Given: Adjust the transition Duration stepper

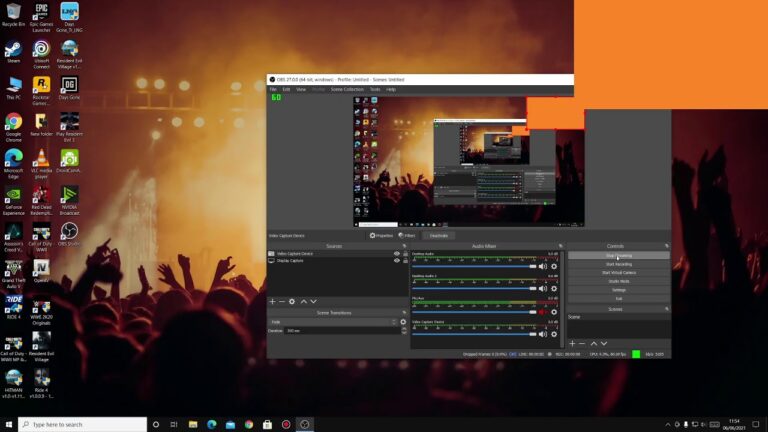Looking at the screenshot, I should click(404, 330).
